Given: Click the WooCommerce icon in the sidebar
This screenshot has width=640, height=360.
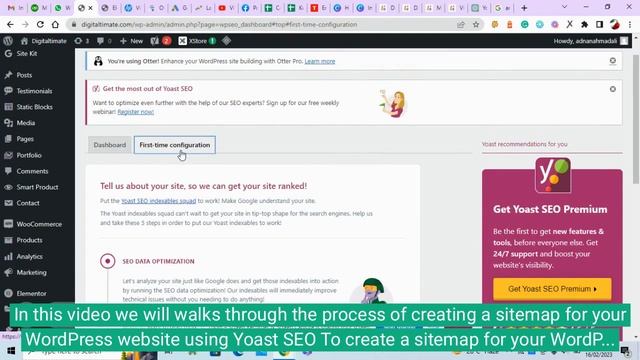Looking at the screenshot, I should [8, 224].
